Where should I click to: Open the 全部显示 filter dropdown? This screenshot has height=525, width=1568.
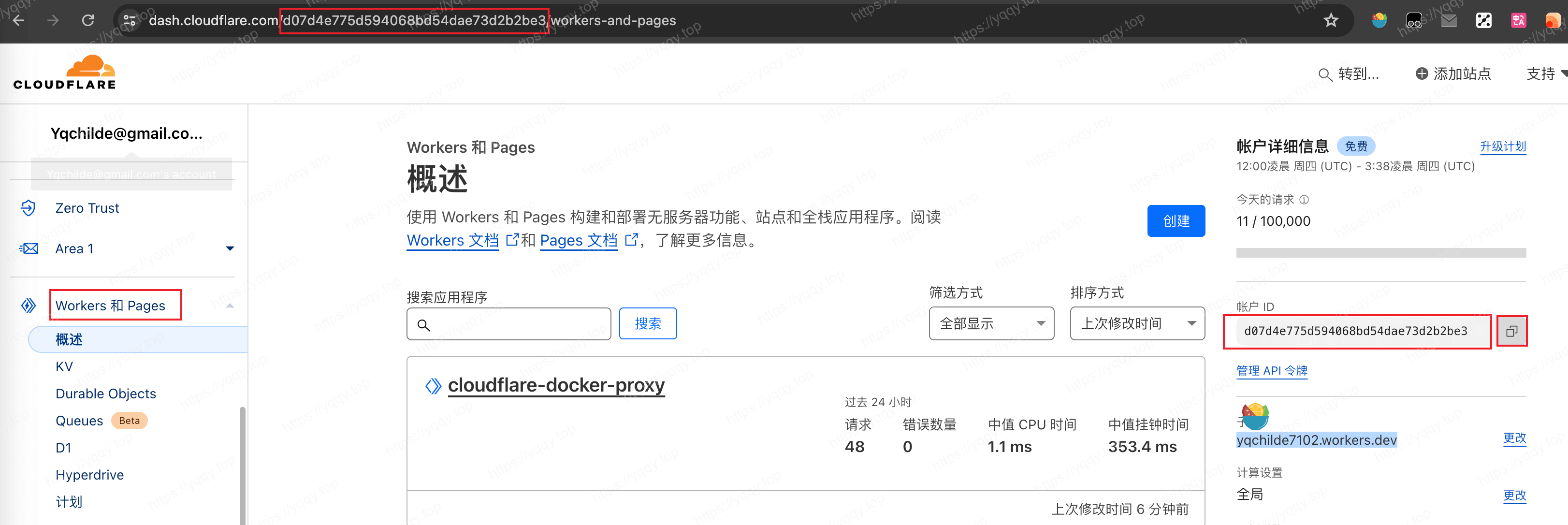point(991,323)
